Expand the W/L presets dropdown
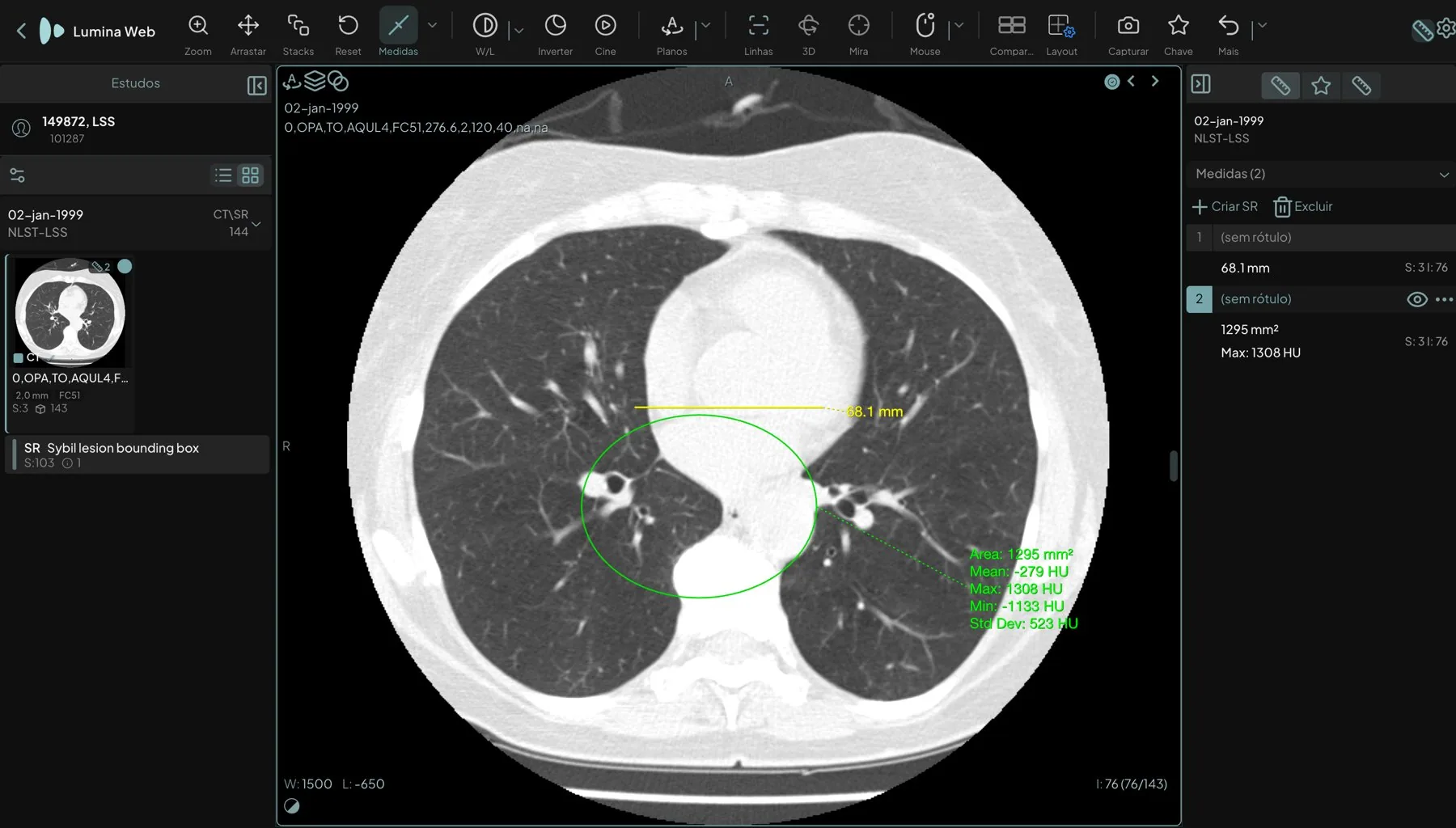Viewport: 1456px width, 828px height. [x=518, y=31]
